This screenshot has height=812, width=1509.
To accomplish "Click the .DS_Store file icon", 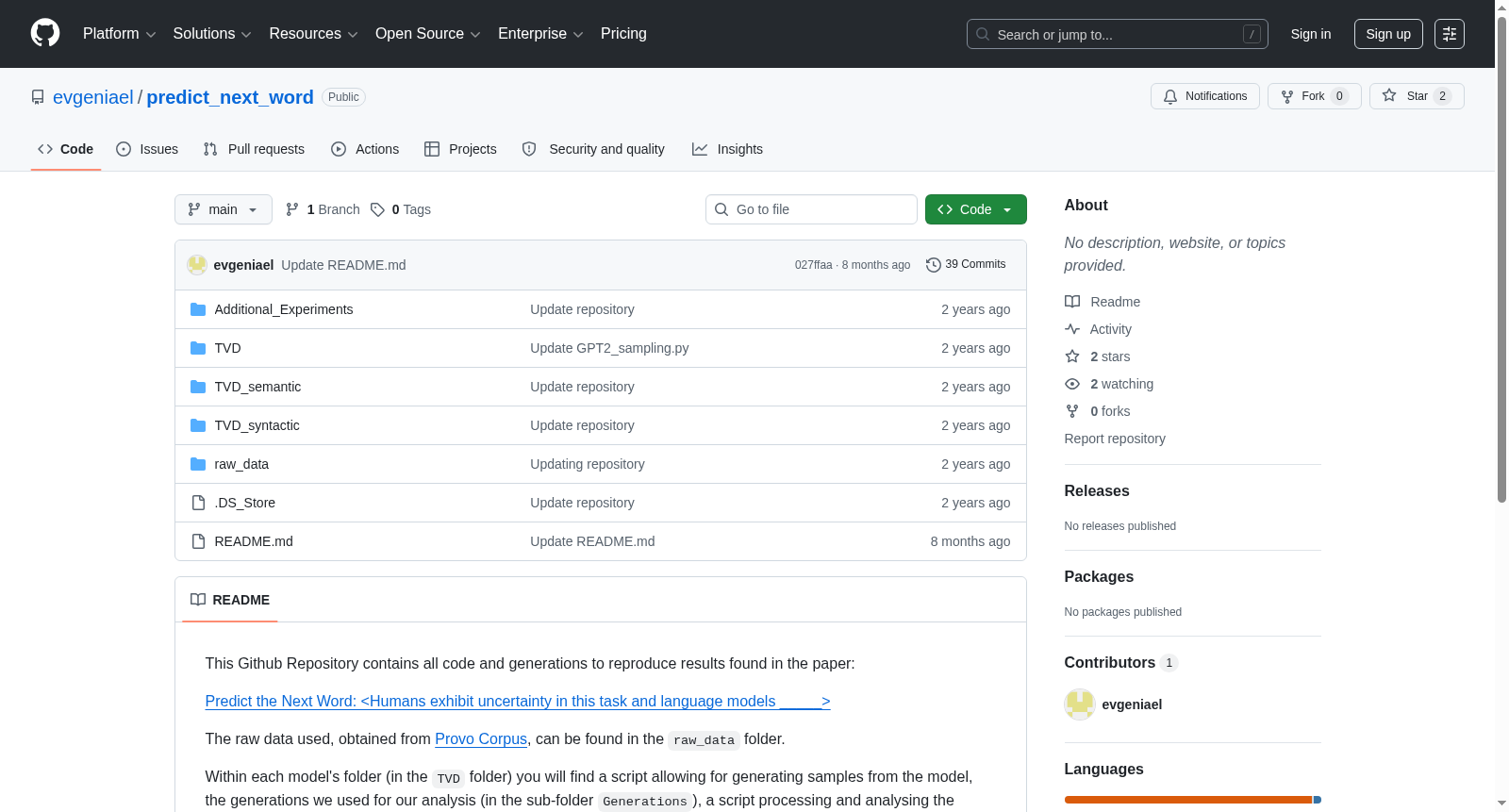I will [198, 503].
